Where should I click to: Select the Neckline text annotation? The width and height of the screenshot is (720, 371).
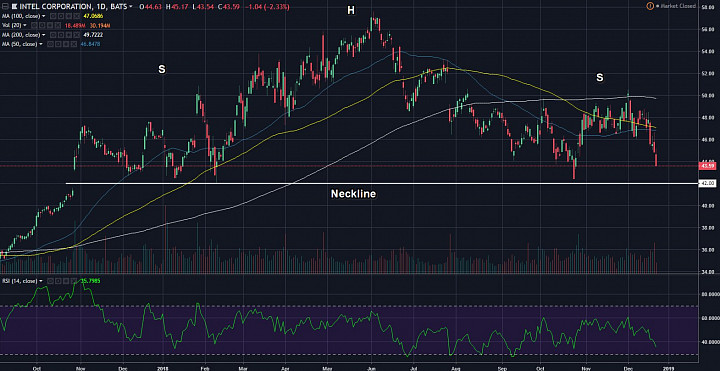click(353, 194)
